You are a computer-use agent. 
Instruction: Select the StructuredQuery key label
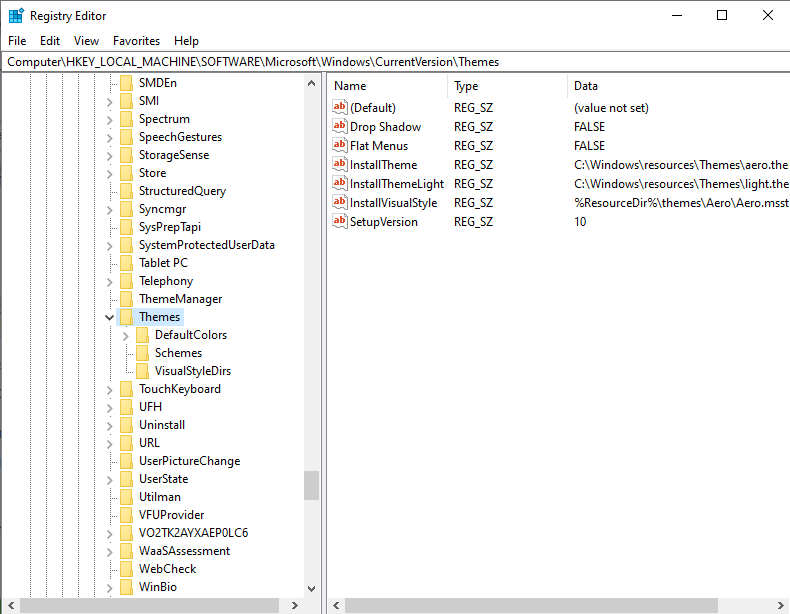pyautogui.click(x=182, y=191)
